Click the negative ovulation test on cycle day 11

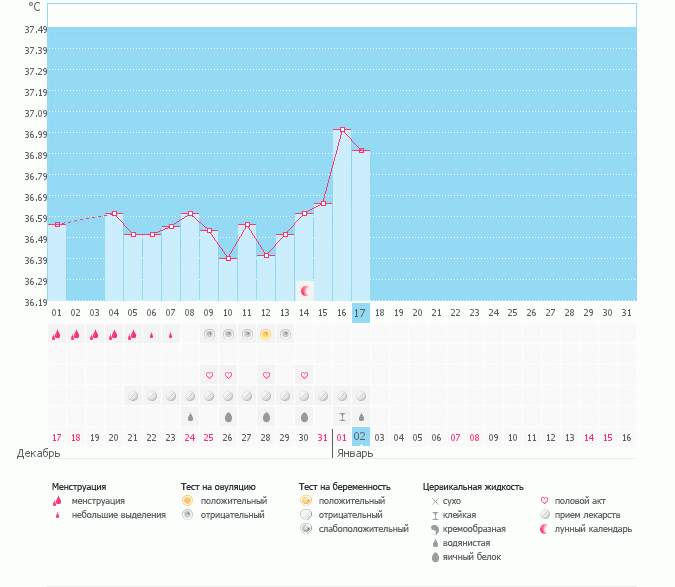[x=247, y=334]
